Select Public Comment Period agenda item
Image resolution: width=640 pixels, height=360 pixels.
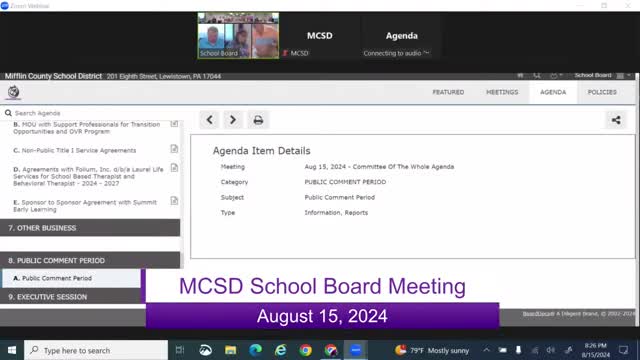point(71,278)
